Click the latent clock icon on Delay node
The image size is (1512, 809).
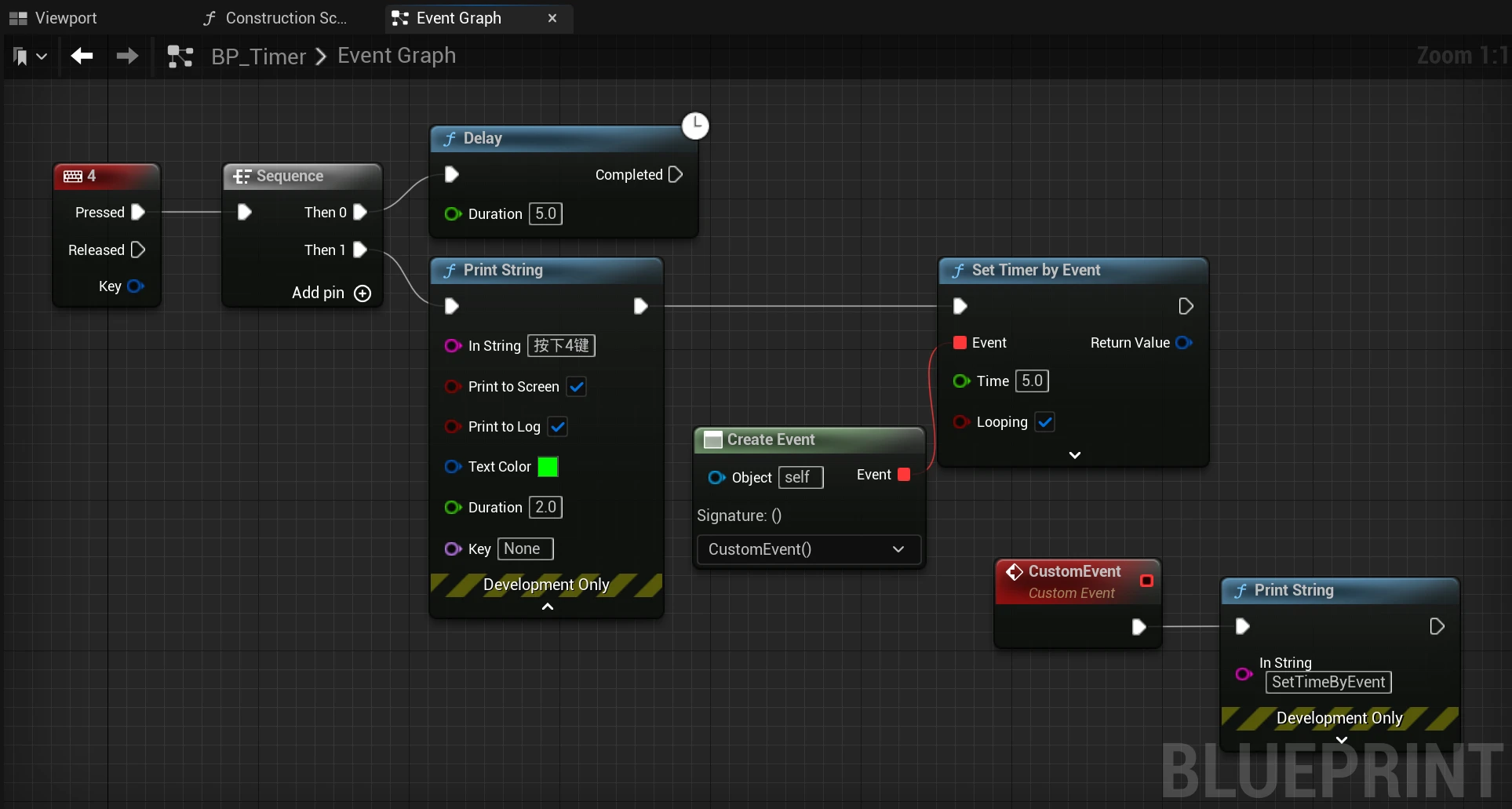click(x=695, y=126)
